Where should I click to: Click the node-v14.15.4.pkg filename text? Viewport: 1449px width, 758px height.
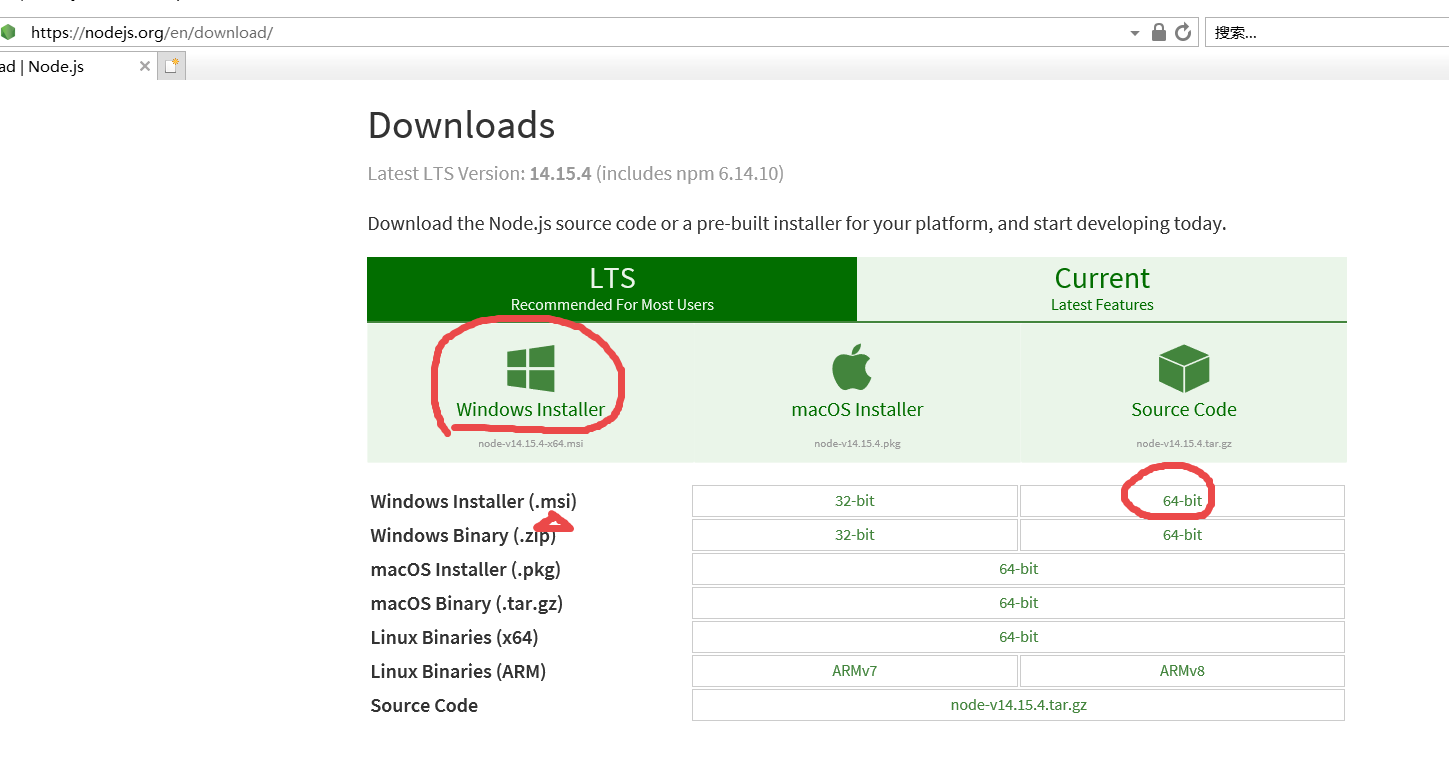857,444
